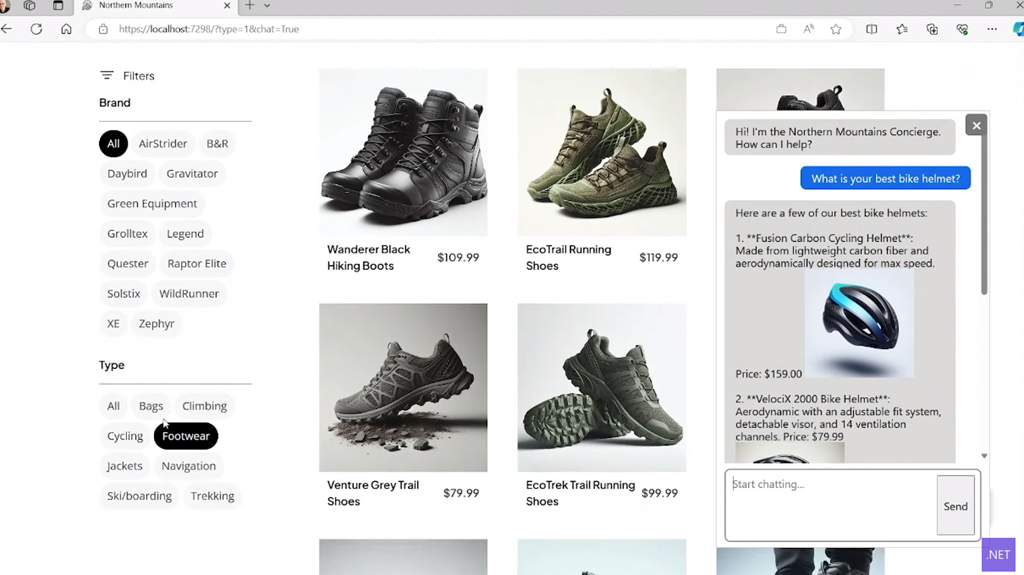The width and height of the screenshot is (1024, 575).
Task: Filter by WildRunner brand
Action: click(189, 294)
